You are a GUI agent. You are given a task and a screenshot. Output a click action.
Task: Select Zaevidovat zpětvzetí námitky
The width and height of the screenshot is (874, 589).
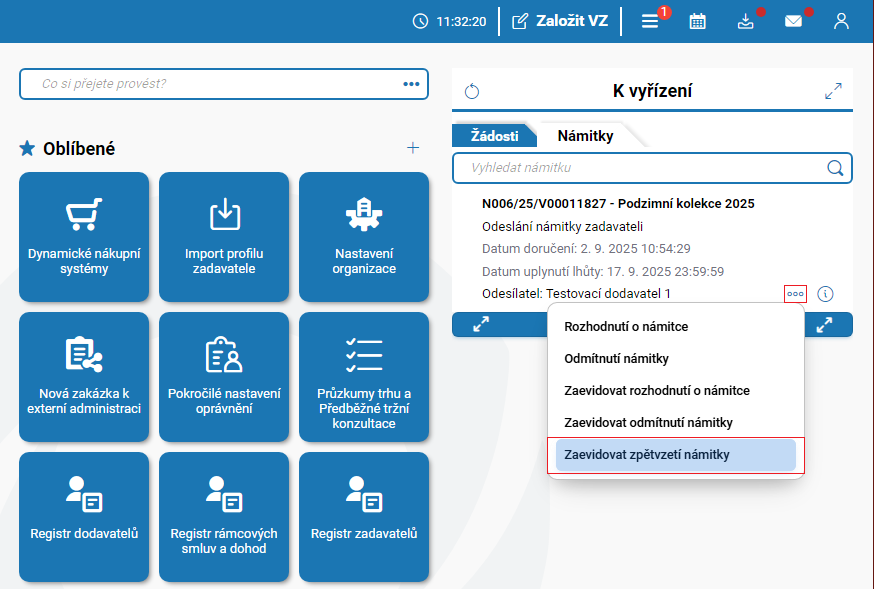click(676, 455)
